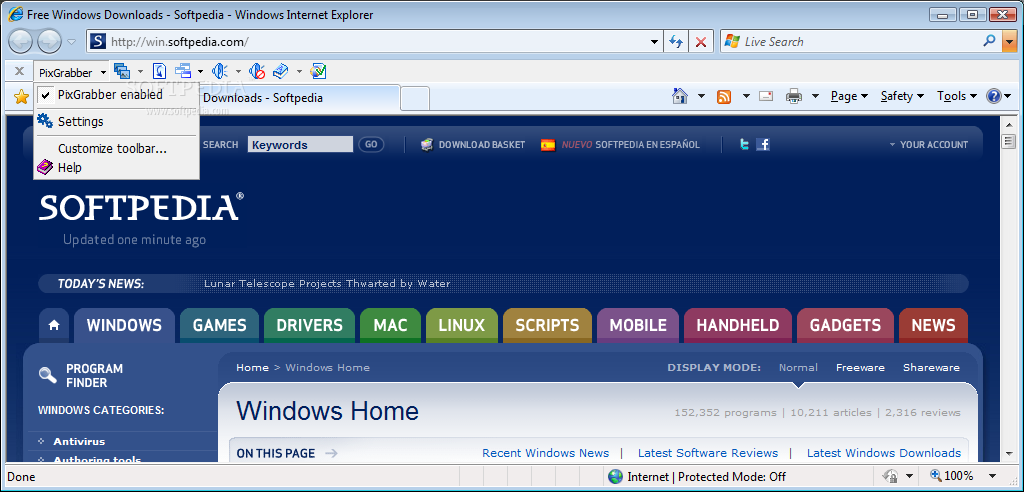
Task: Expand the Home button dropdown arrow
Action: click(701, 96)
